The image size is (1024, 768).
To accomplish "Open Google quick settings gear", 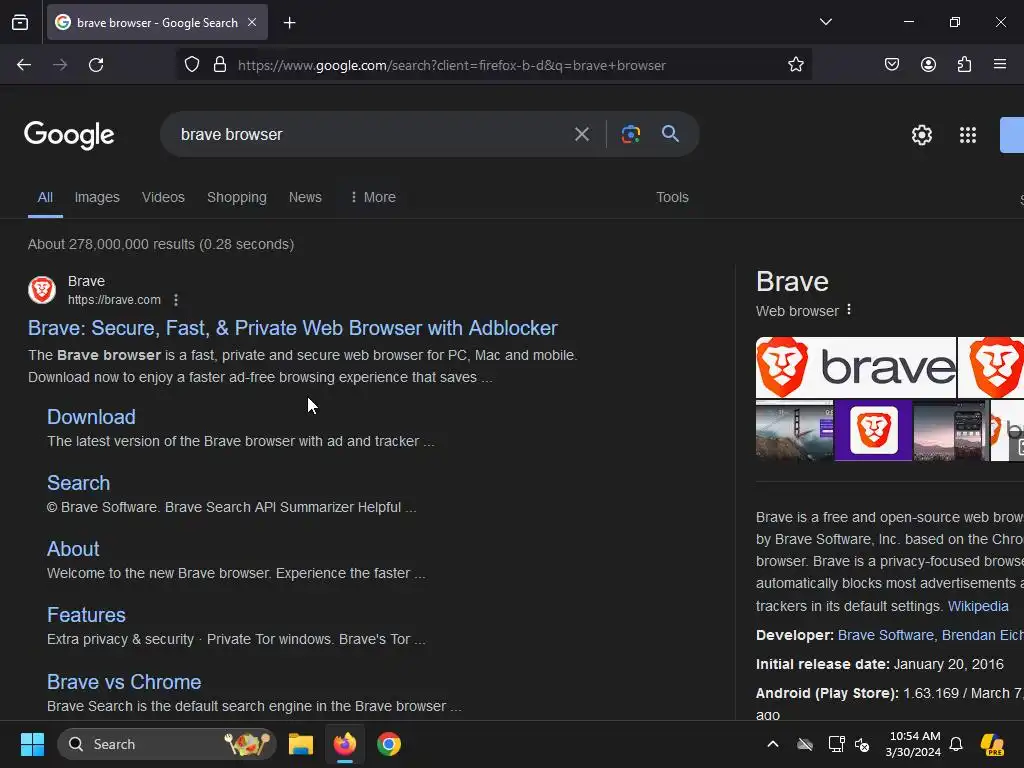I will 921,135.
